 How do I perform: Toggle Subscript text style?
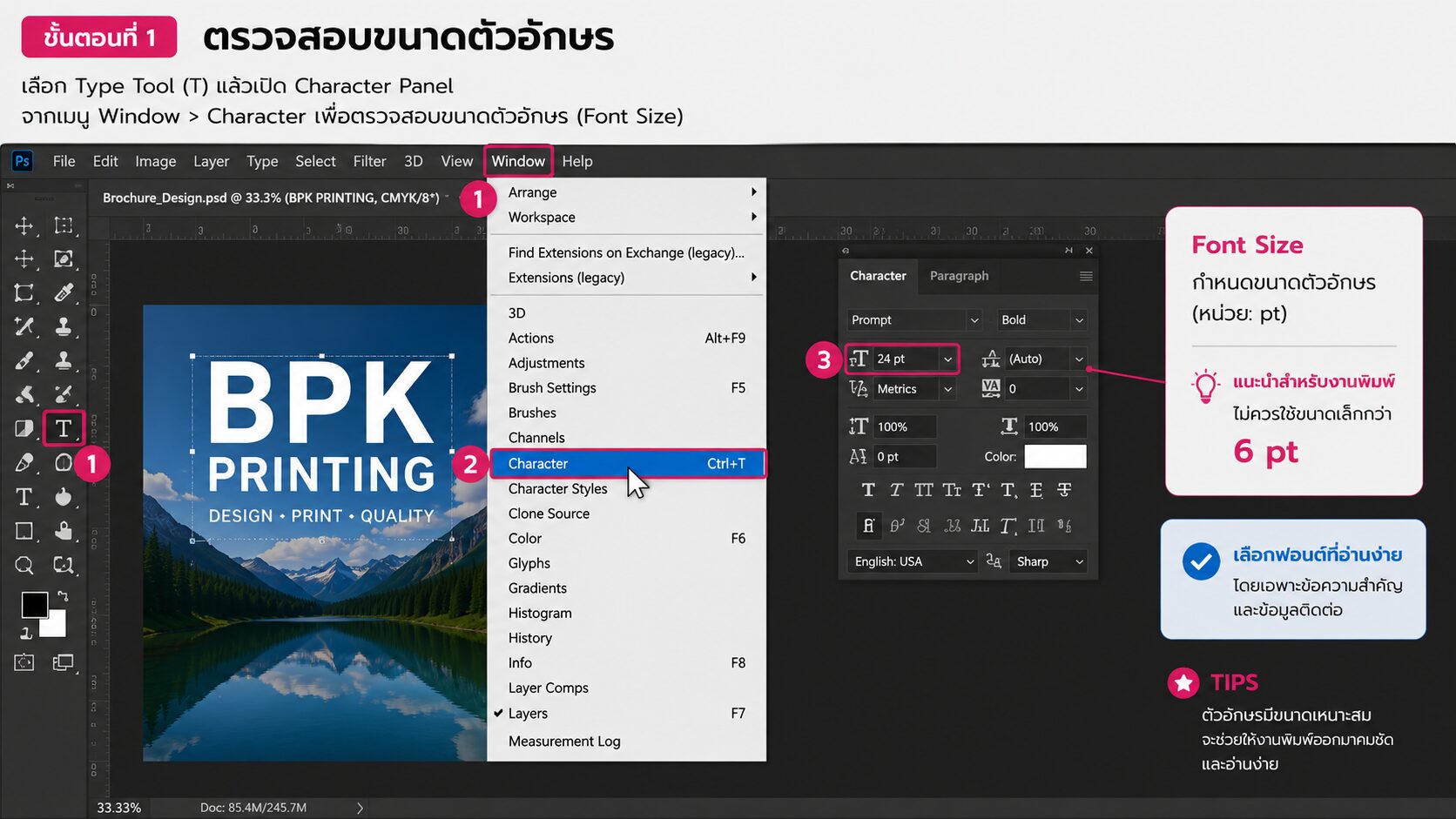pyautogui.click(x=1008, y=490)
